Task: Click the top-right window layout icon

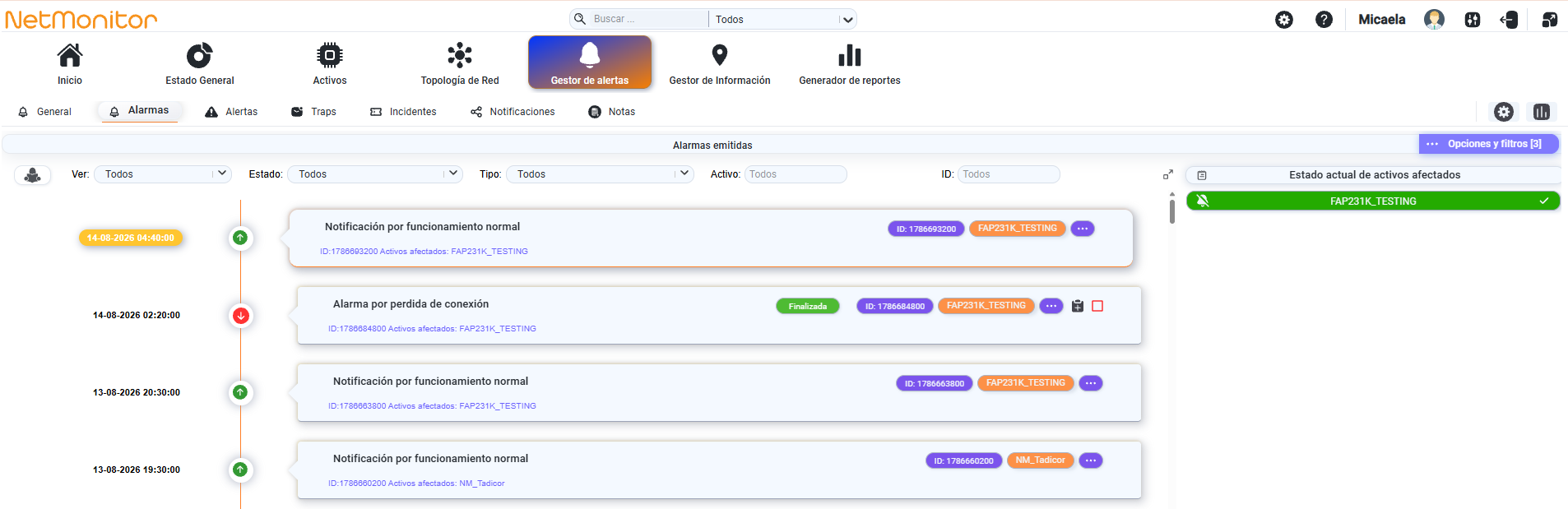Action: point(1549,20)
